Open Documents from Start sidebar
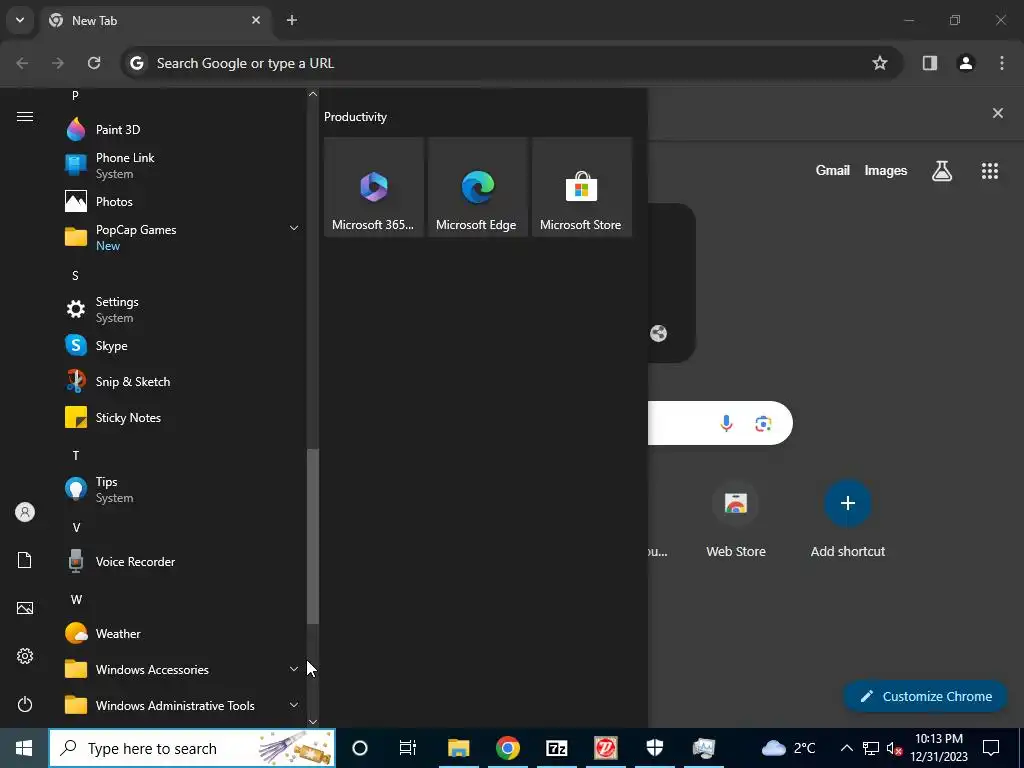Viewport: 1024px width, 768px height. pos(25,560)
